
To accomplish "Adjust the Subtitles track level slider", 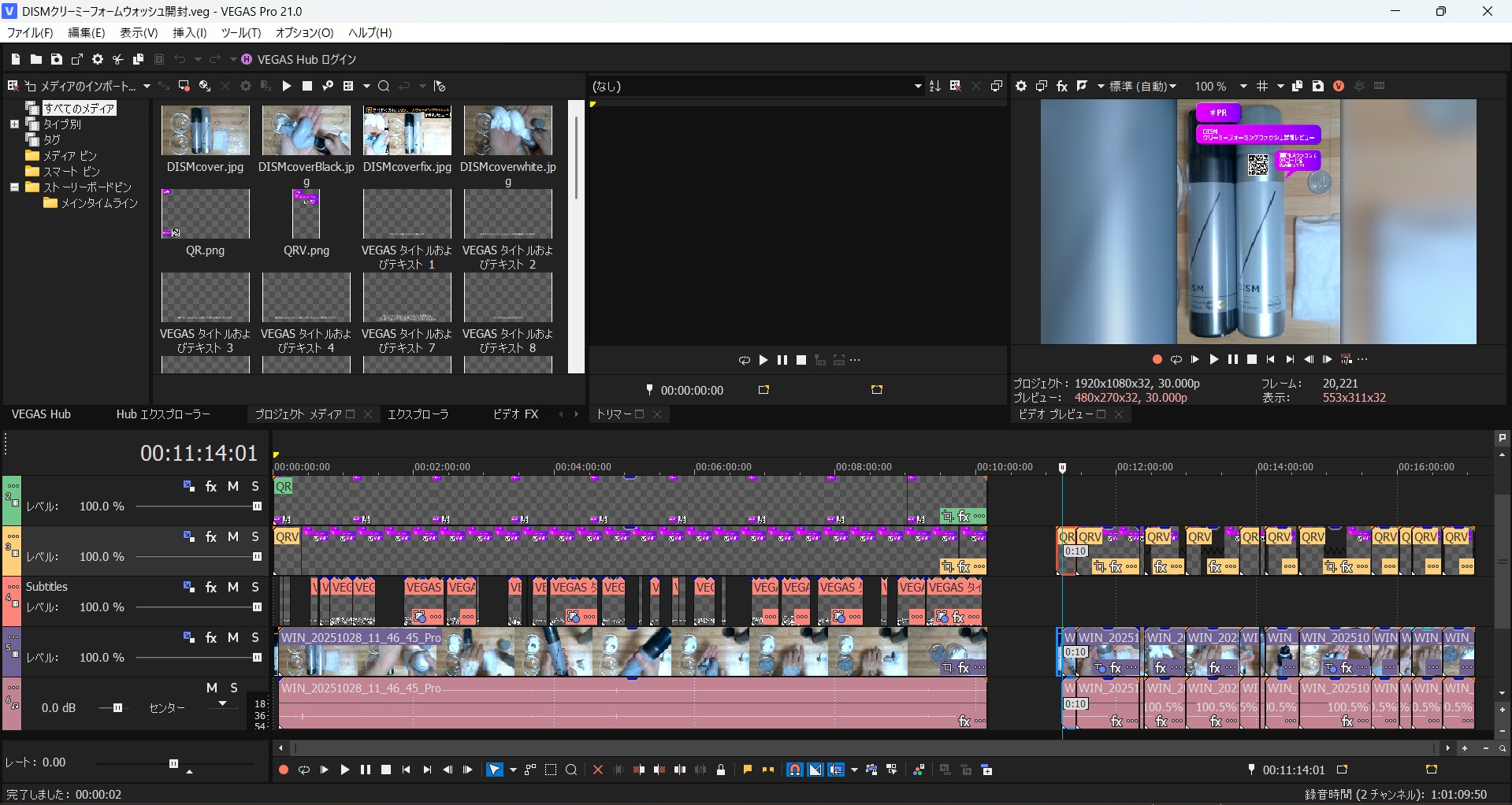I will (x=256, y=607).
